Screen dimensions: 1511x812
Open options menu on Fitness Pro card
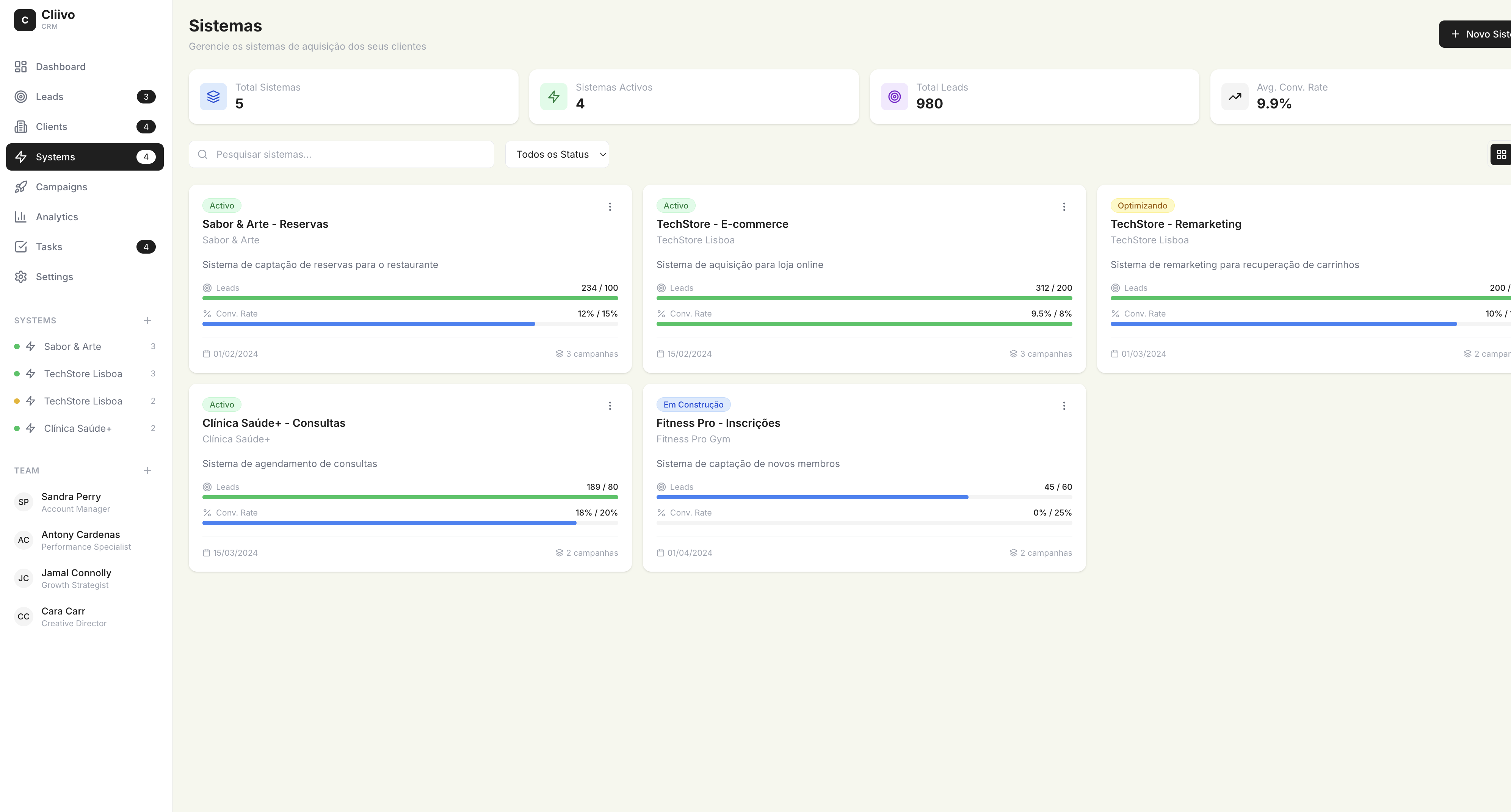pyautogui.click(x=1063, y=406)
